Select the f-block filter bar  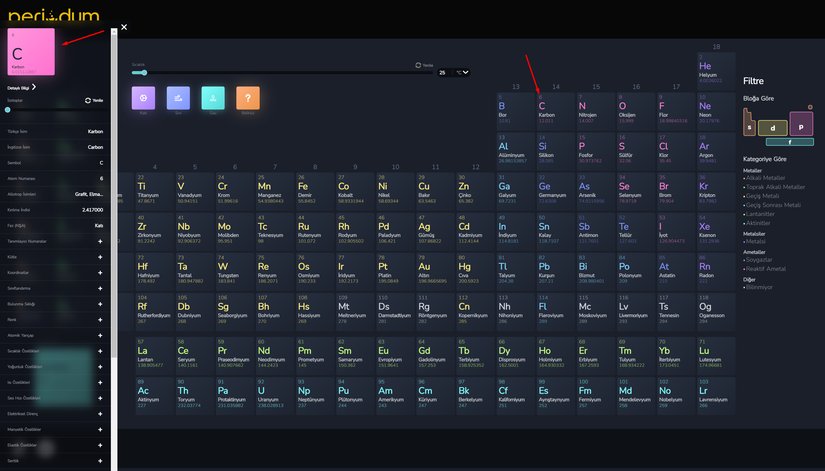click(788, 142)
